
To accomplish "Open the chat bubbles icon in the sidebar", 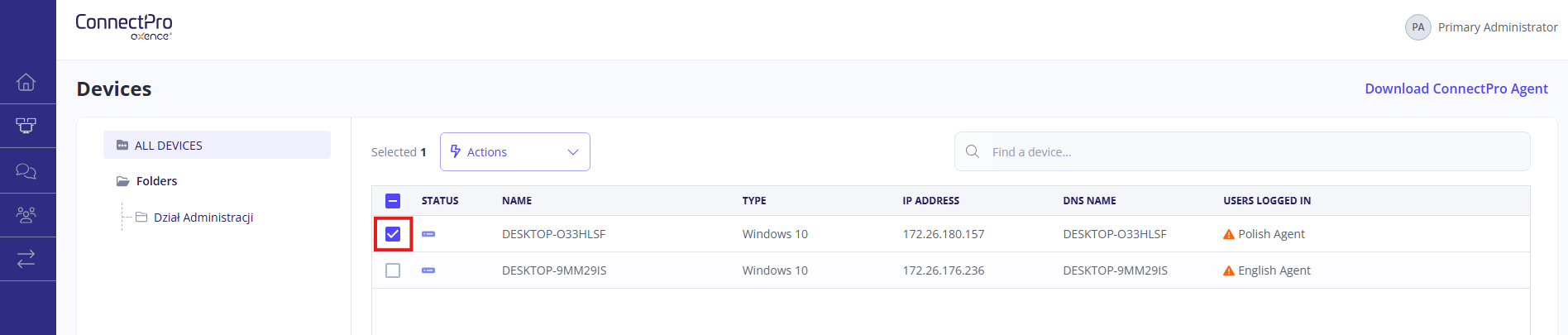I will tap(26, 170).
